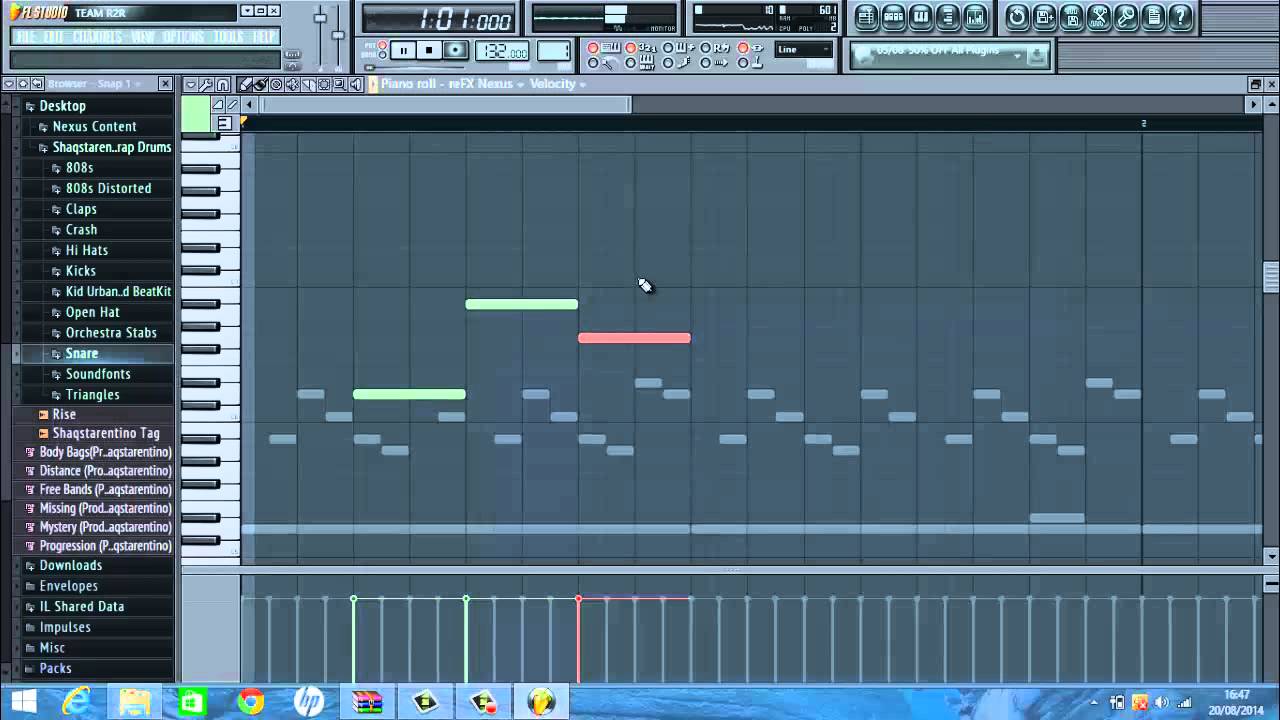
Task: Show the Browser via toolbar icon
Action: pos(948,16)
